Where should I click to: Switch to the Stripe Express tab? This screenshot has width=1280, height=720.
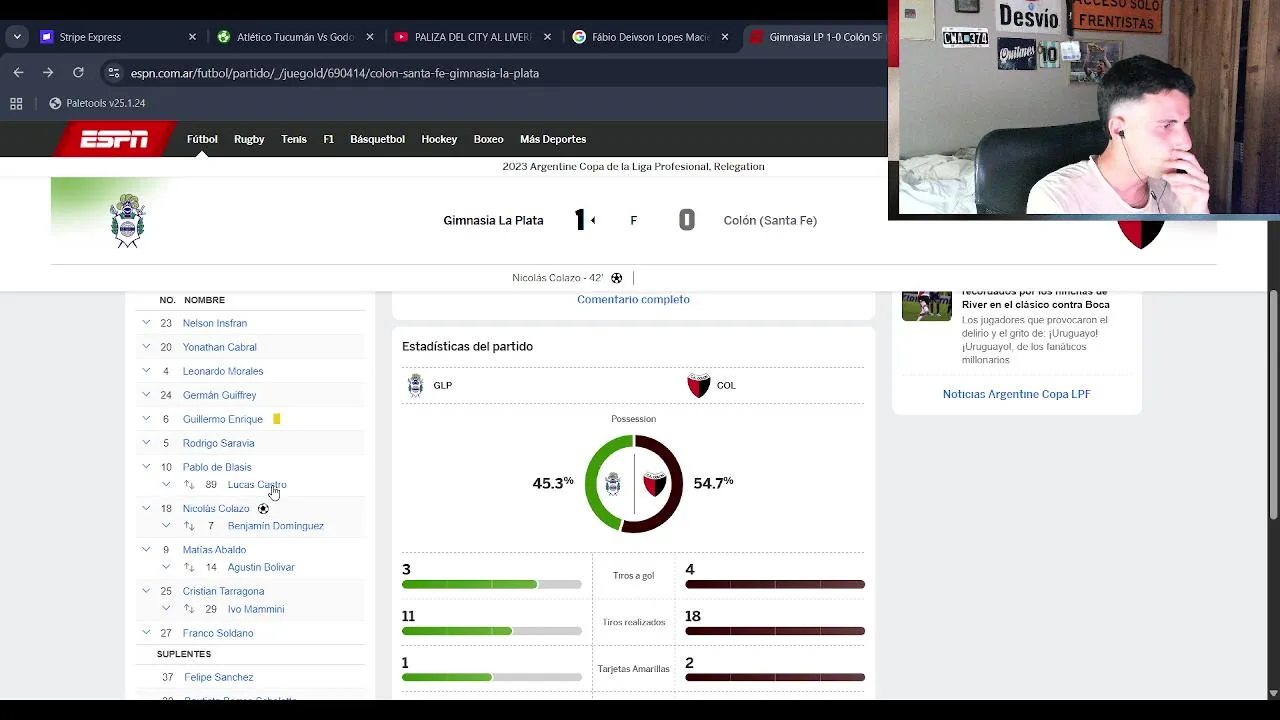[x=118, y=37]
